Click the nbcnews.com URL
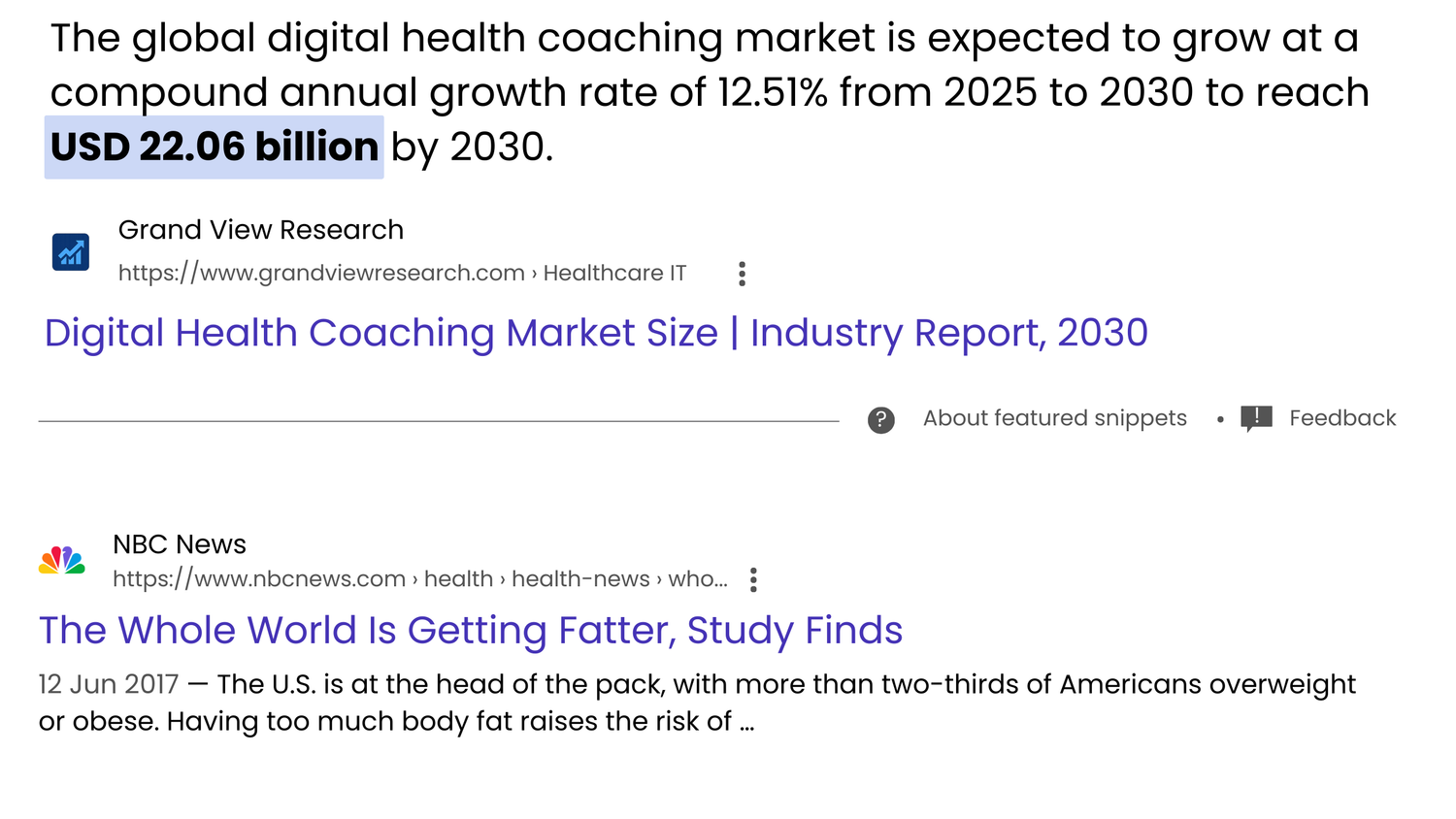1456x819 pixels. pos(259,579)
